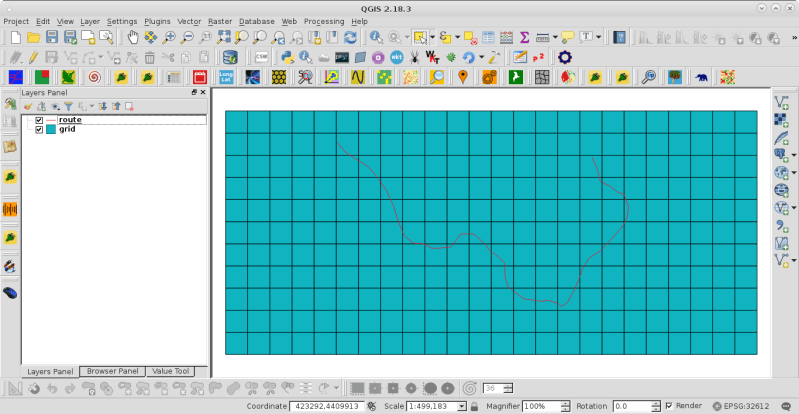Image resolution: width=799 pixels, height=414 pixels.
Task: Click the Coordinate input field
Action: point(327,406)
